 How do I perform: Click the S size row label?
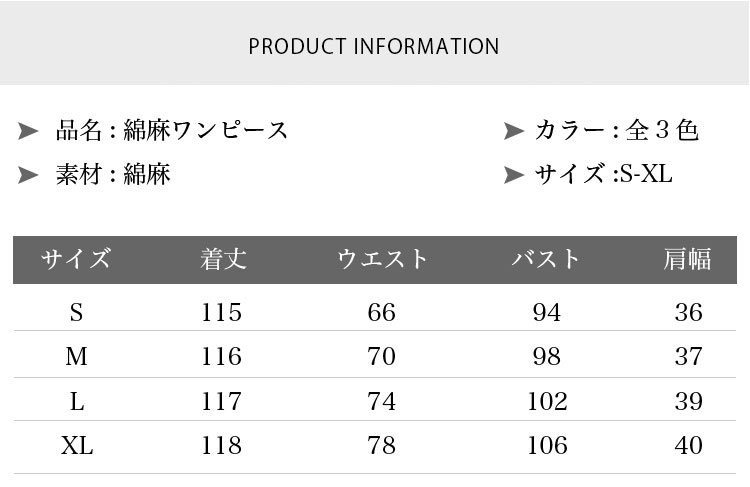tap(77, 312)
